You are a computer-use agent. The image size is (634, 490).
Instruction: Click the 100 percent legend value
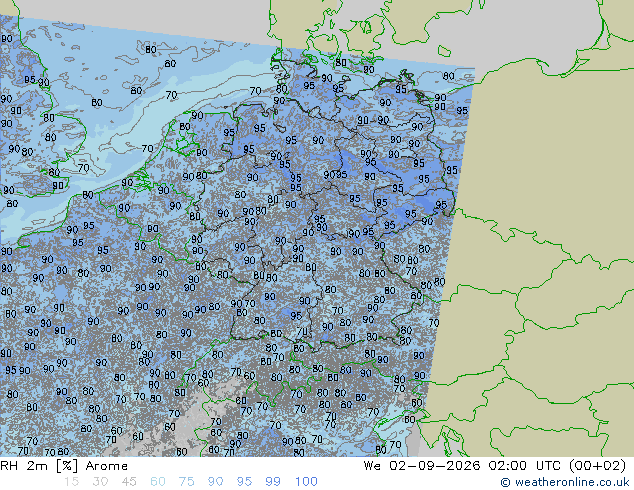pyautogui.click(x=306, y=482)
